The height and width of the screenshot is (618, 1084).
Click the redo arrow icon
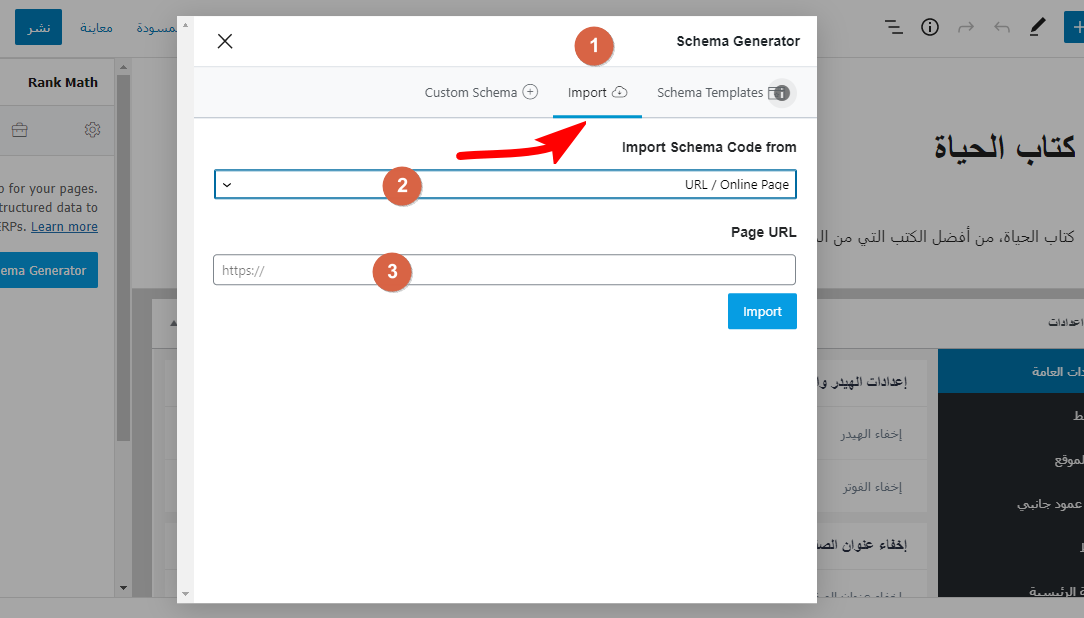coord(965,27)
